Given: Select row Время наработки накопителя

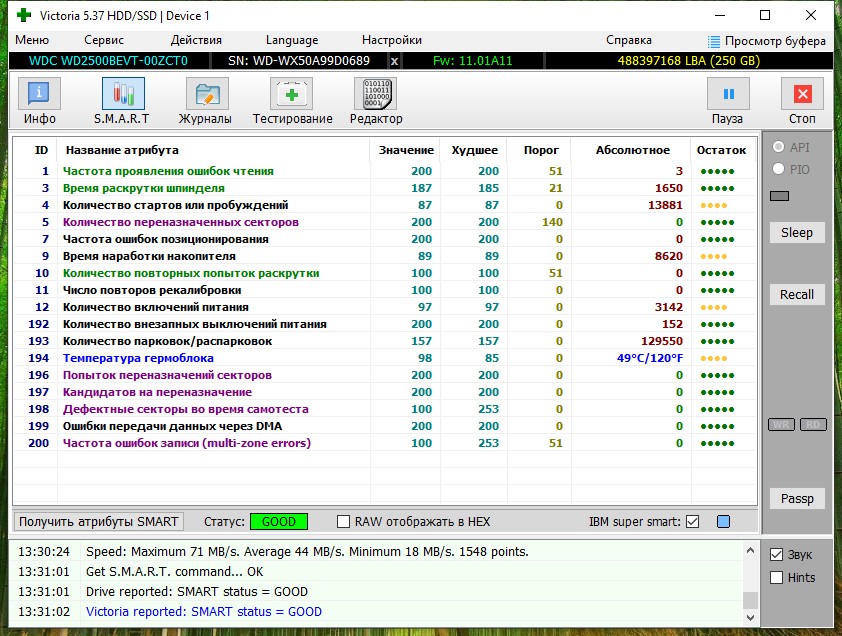Looking at the screenshot, I should coord(384,256).
